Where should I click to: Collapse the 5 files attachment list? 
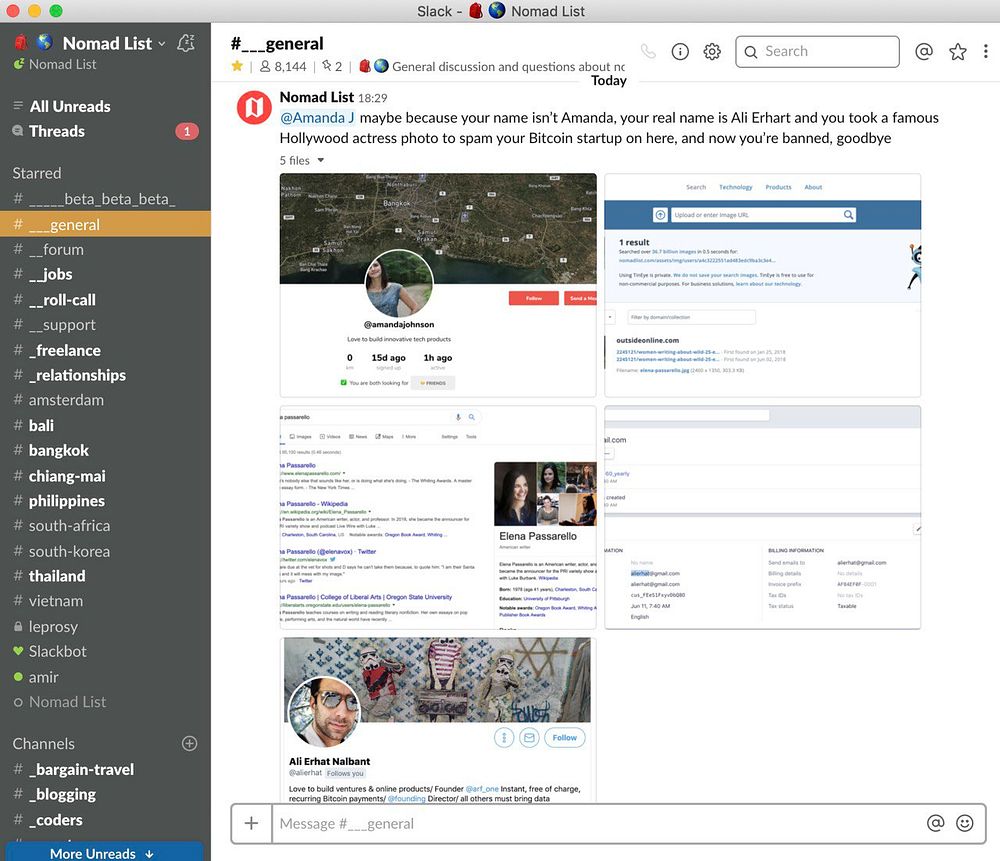tap(302, 161)
